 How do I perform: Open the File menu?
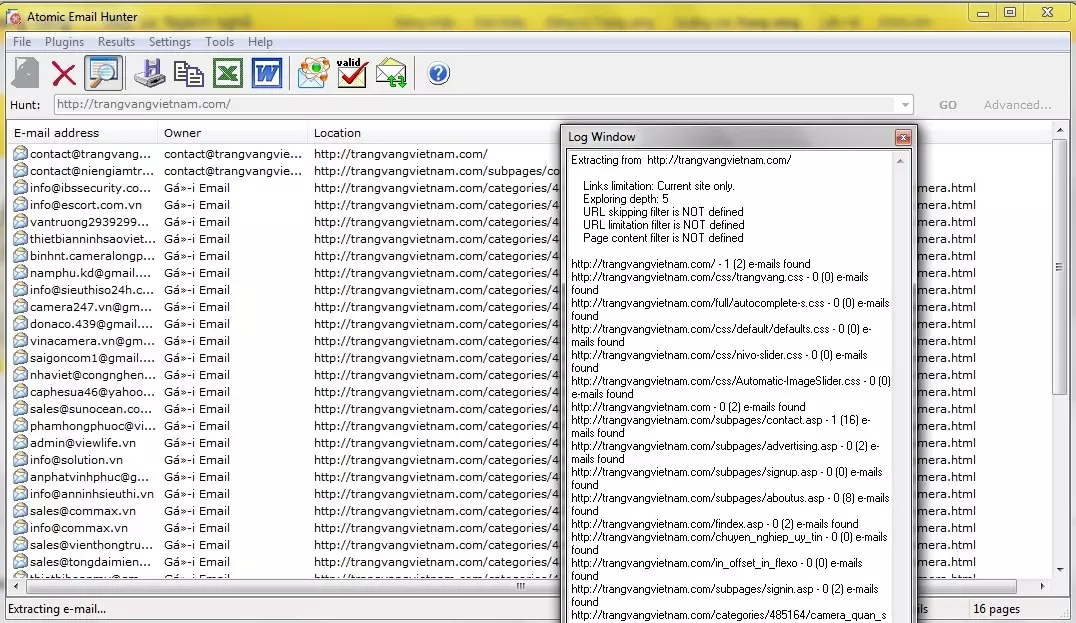22,42
